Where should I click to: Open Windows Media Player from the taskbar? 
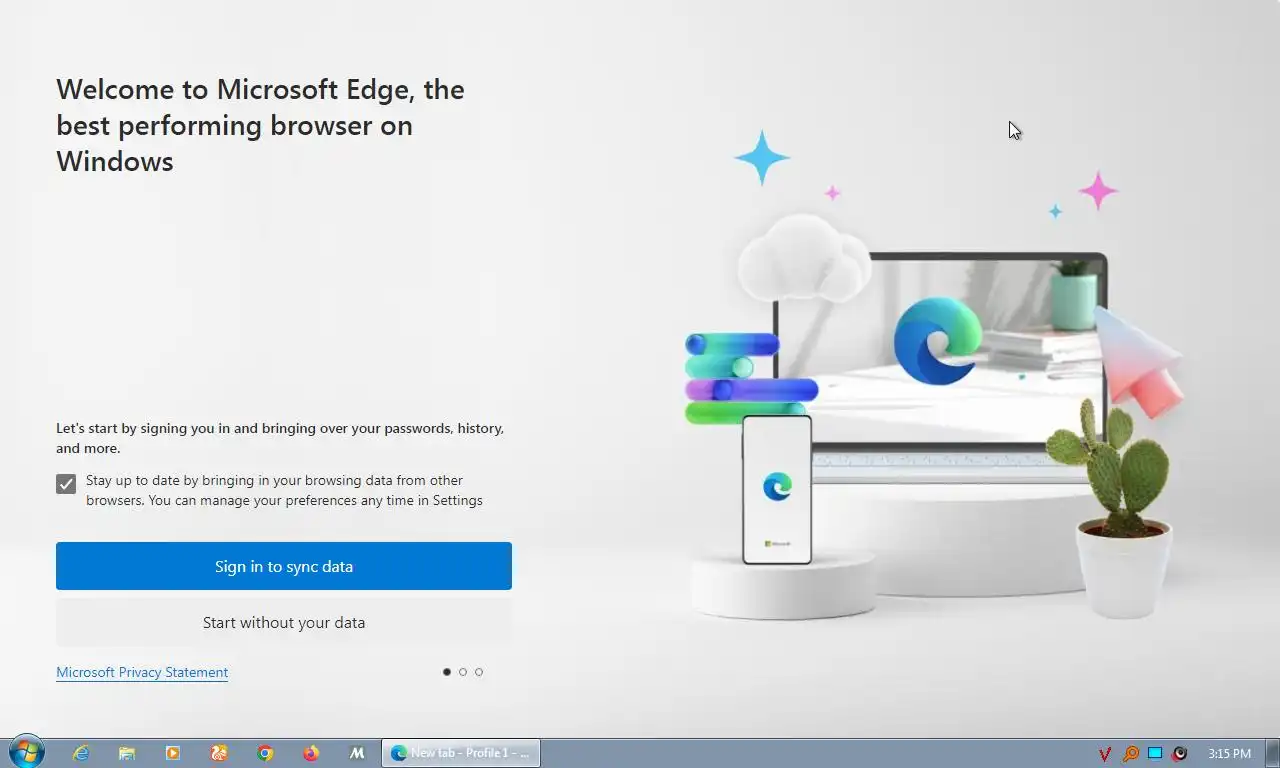click(x=173, y=753)
